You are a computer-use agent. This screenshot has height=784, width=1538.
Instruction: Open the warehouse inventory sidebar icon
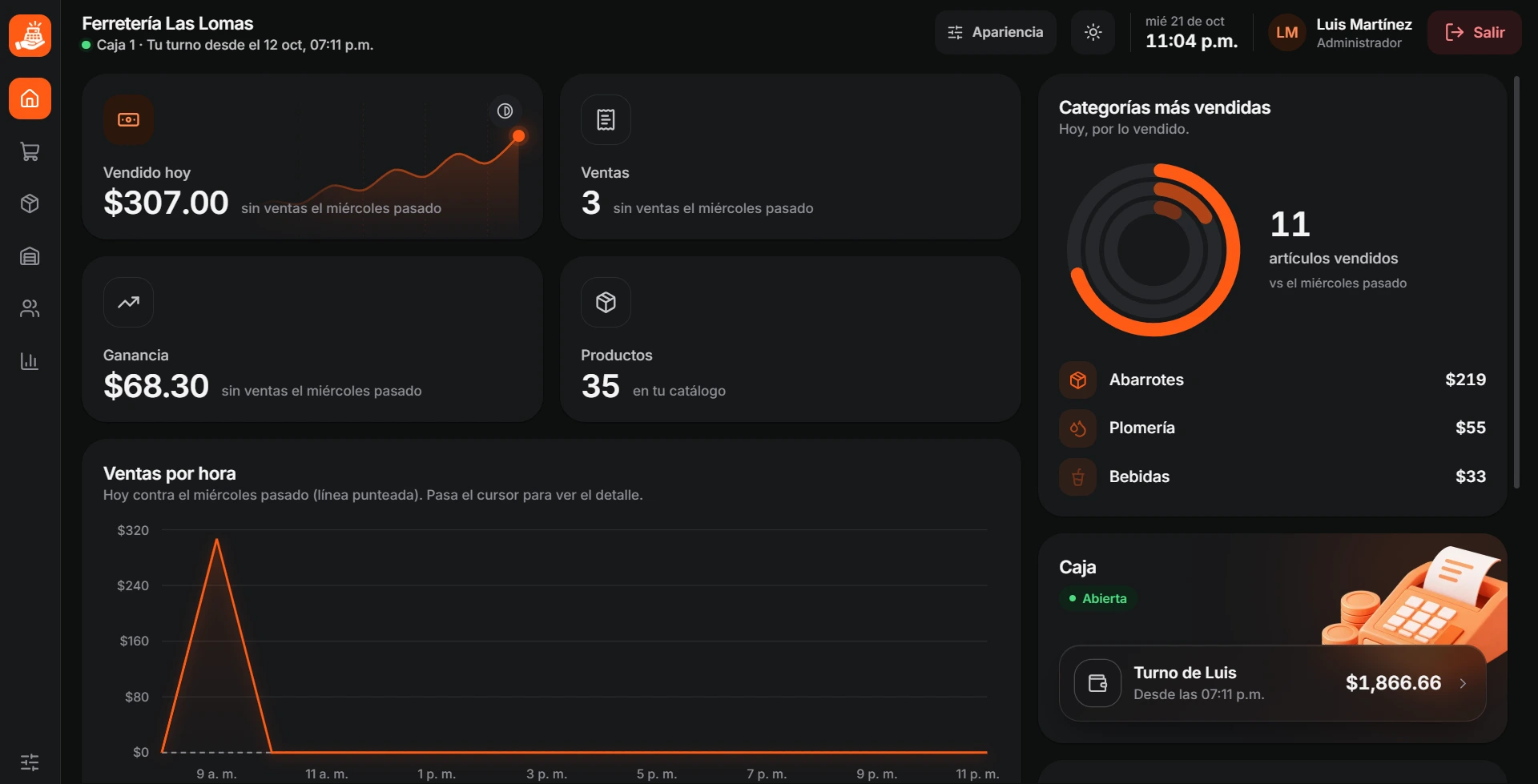(x=30, y=256)
